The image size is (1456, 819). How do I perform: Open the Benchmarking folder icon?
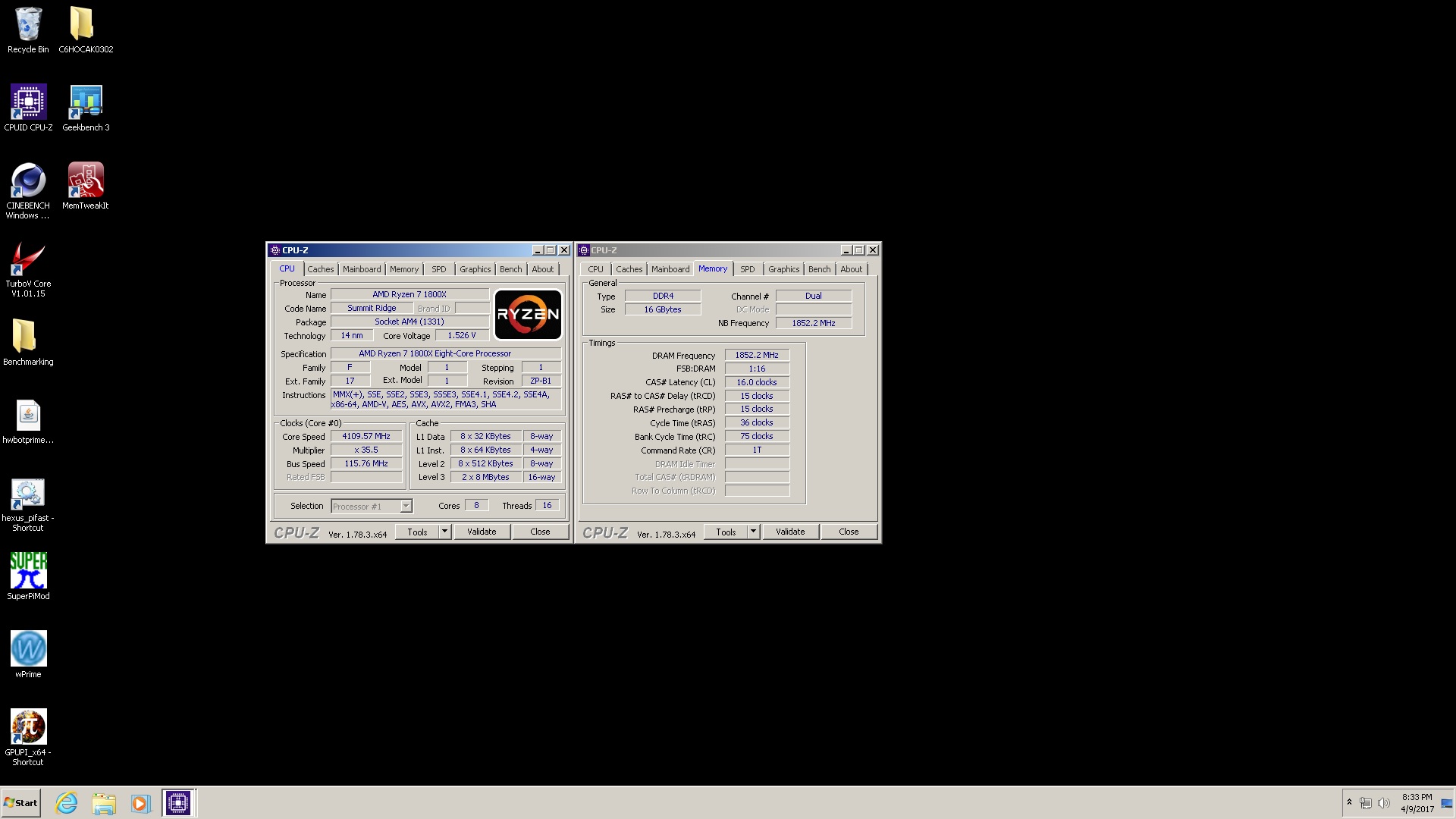tap(28, 343)
